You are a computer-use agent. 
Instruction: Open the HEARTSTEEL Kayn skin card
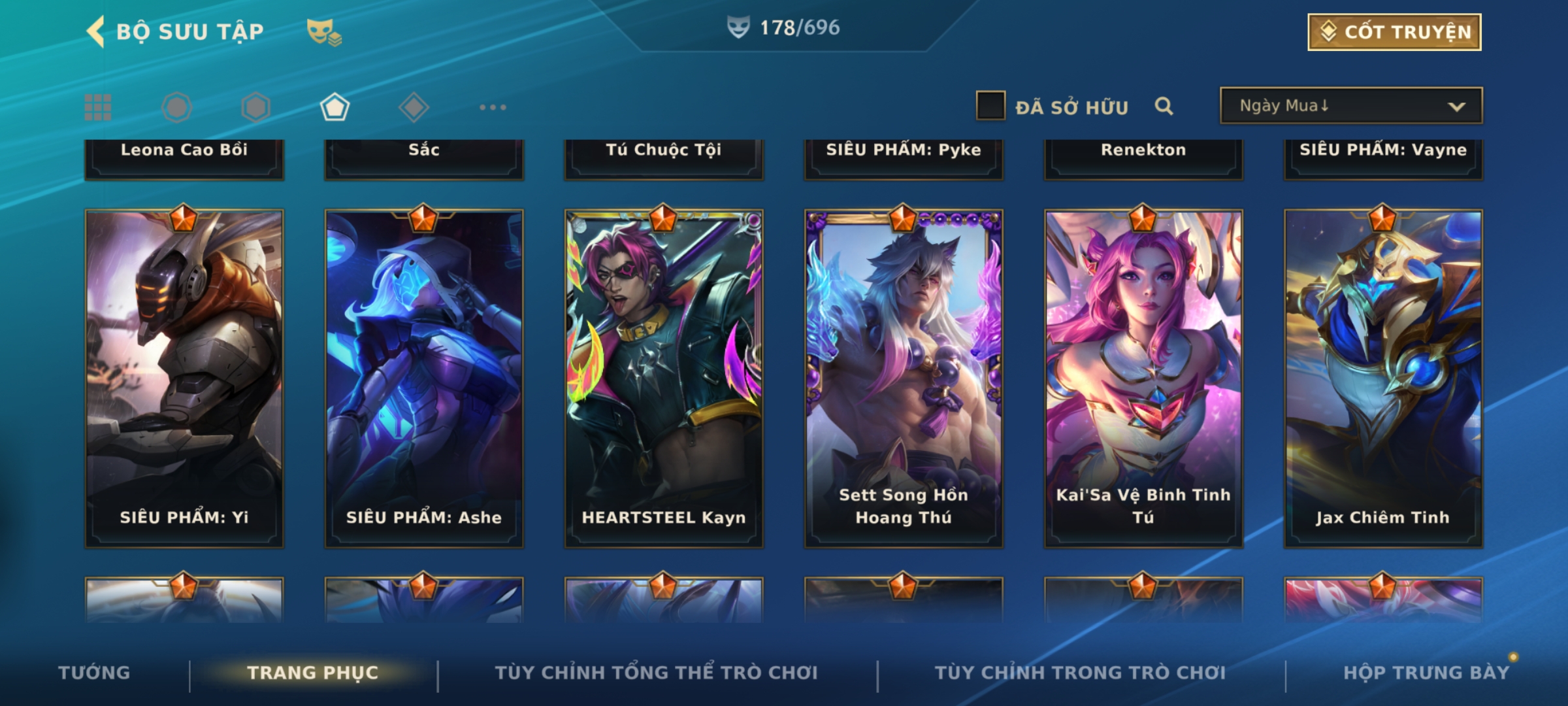[664, 378]
